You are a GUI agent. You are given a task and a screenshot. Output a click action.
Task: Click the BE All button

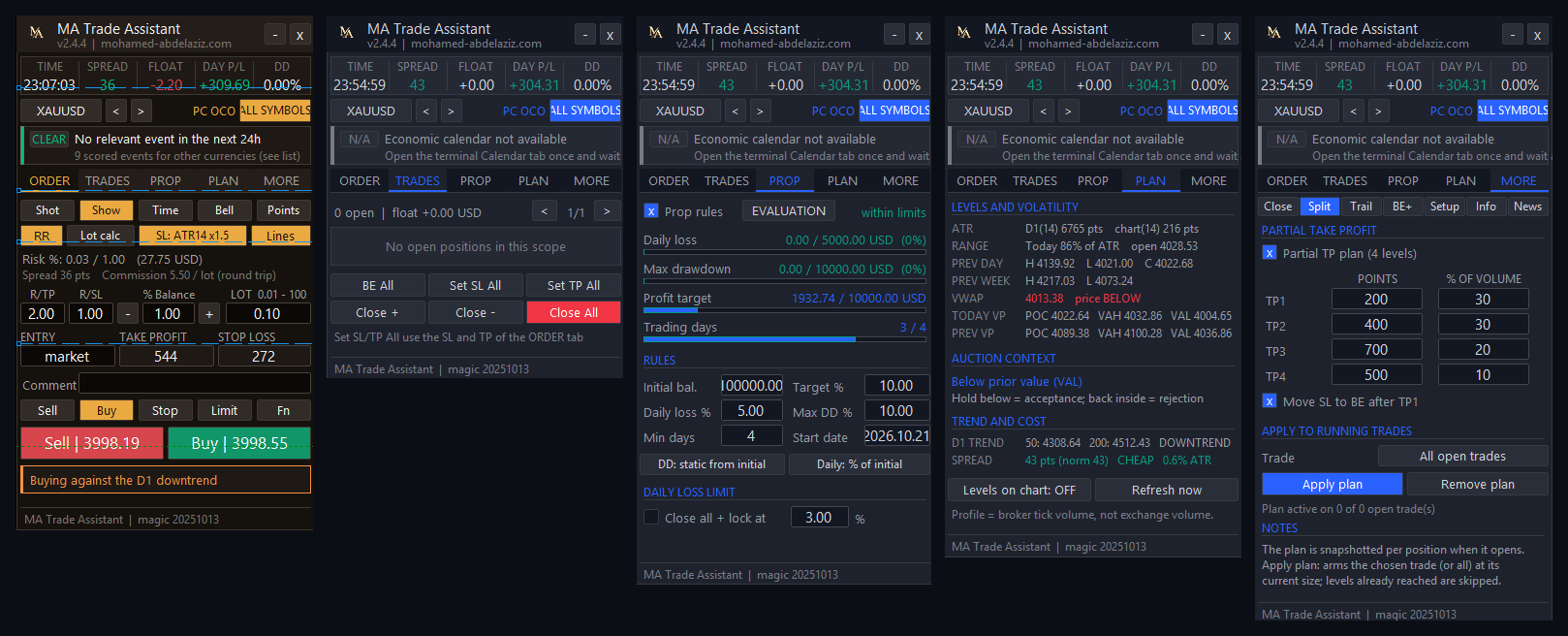pyautogui.click(x=378, y=285)
